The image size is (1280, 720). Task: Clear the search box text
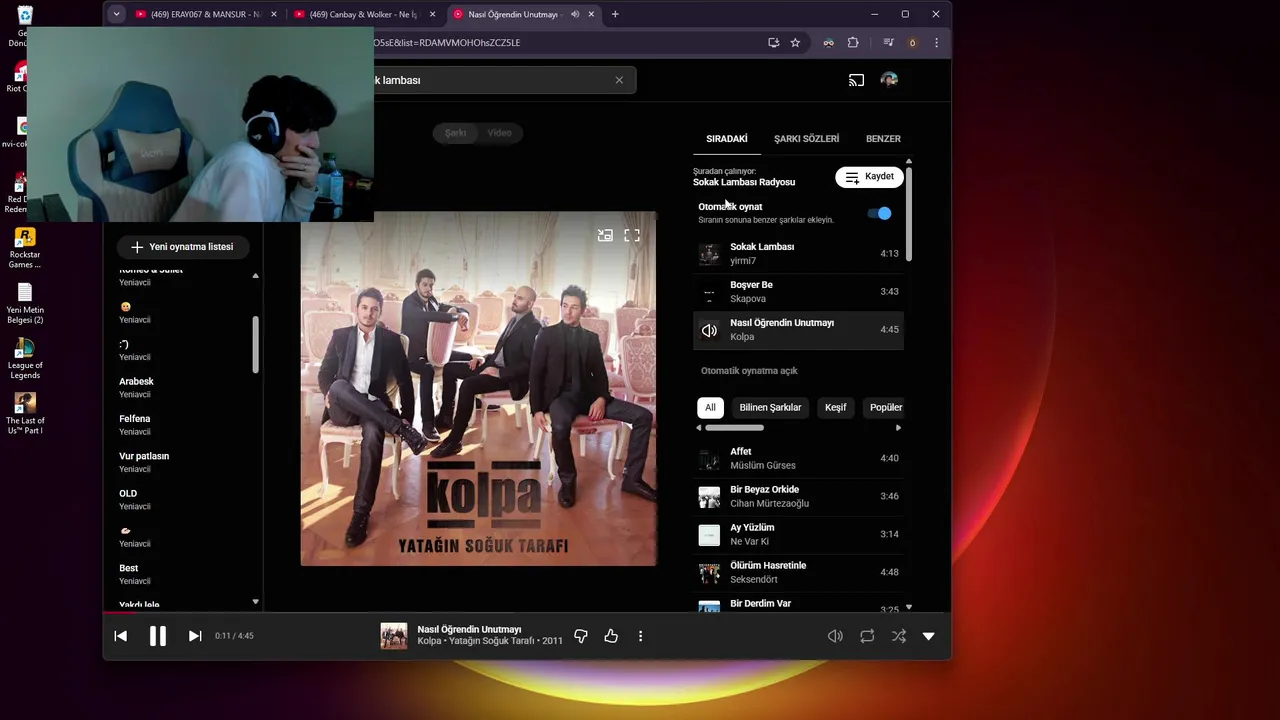click(x=619, y=80)
